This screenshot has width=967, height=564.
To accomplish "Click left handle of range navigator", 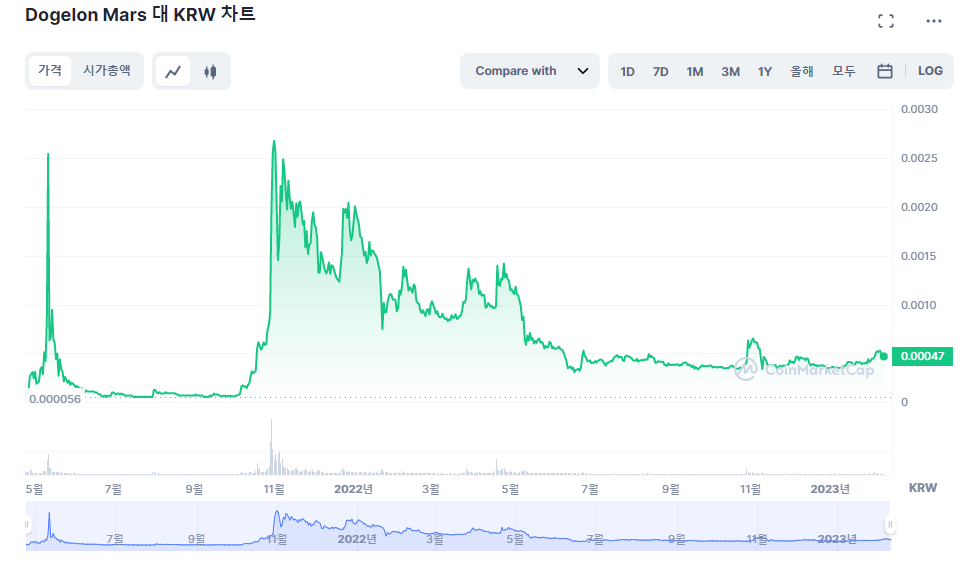I will 27,525.
